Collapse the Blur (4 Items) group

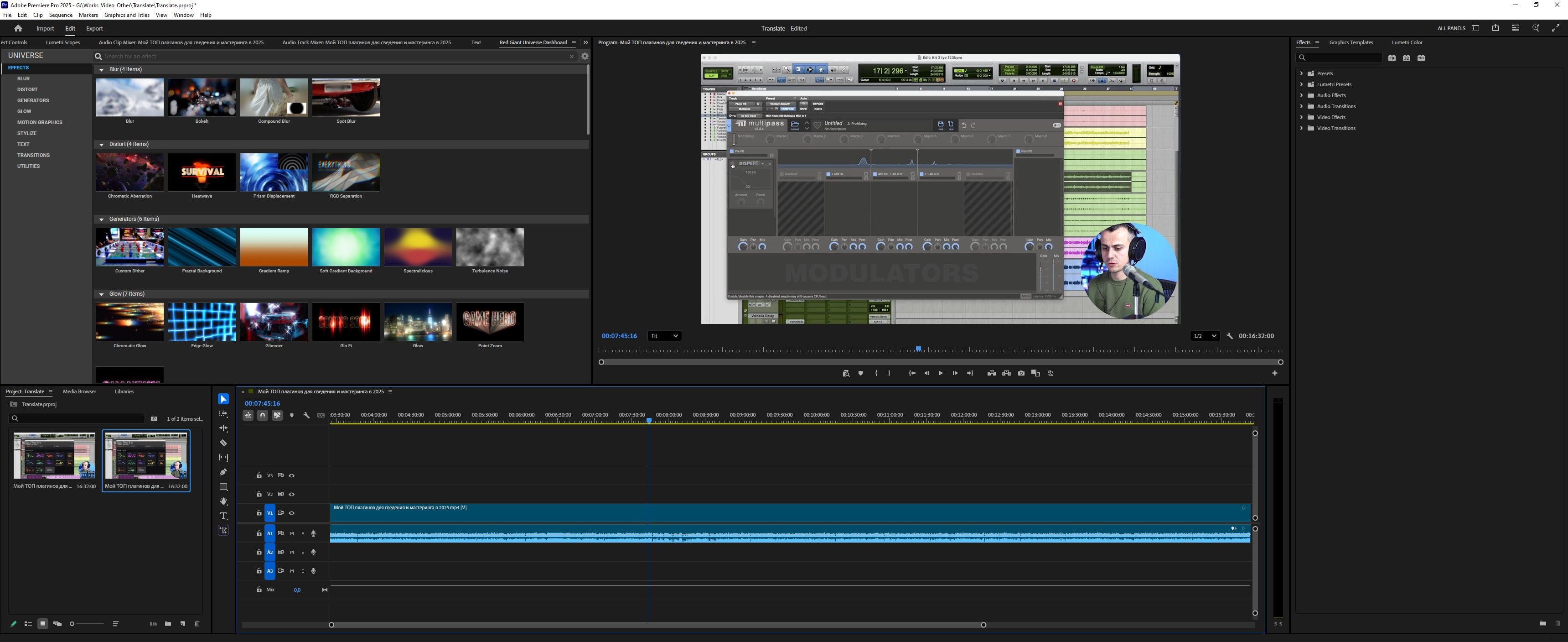pyautogui.click(x=101, y=69)
